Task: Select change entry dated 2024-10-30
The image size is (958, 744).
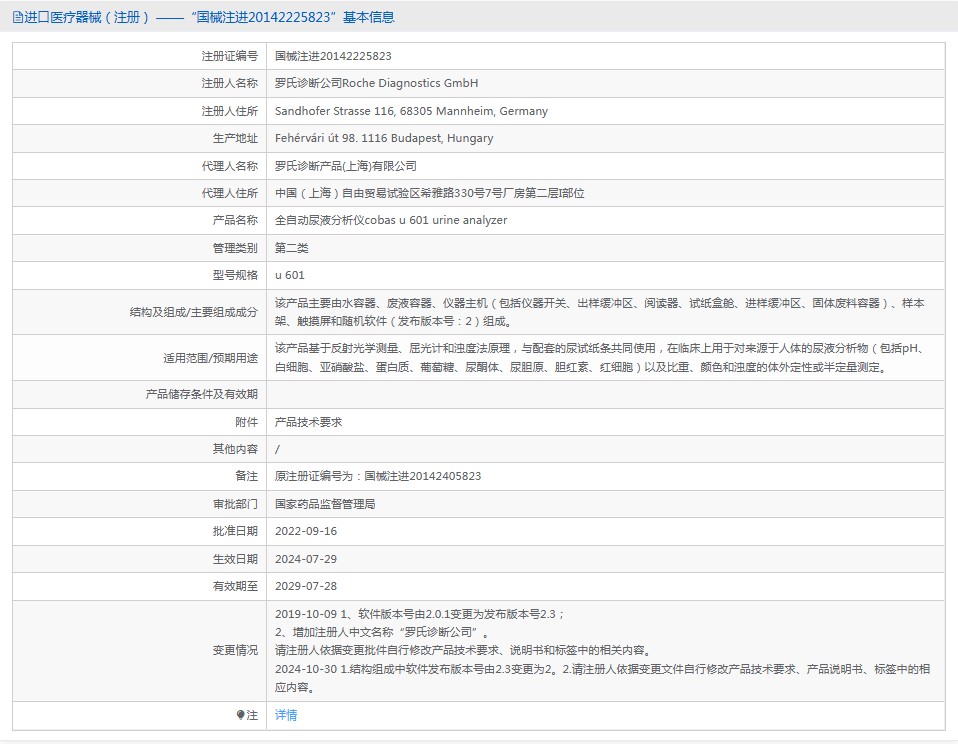Action: tap(602, 678)
